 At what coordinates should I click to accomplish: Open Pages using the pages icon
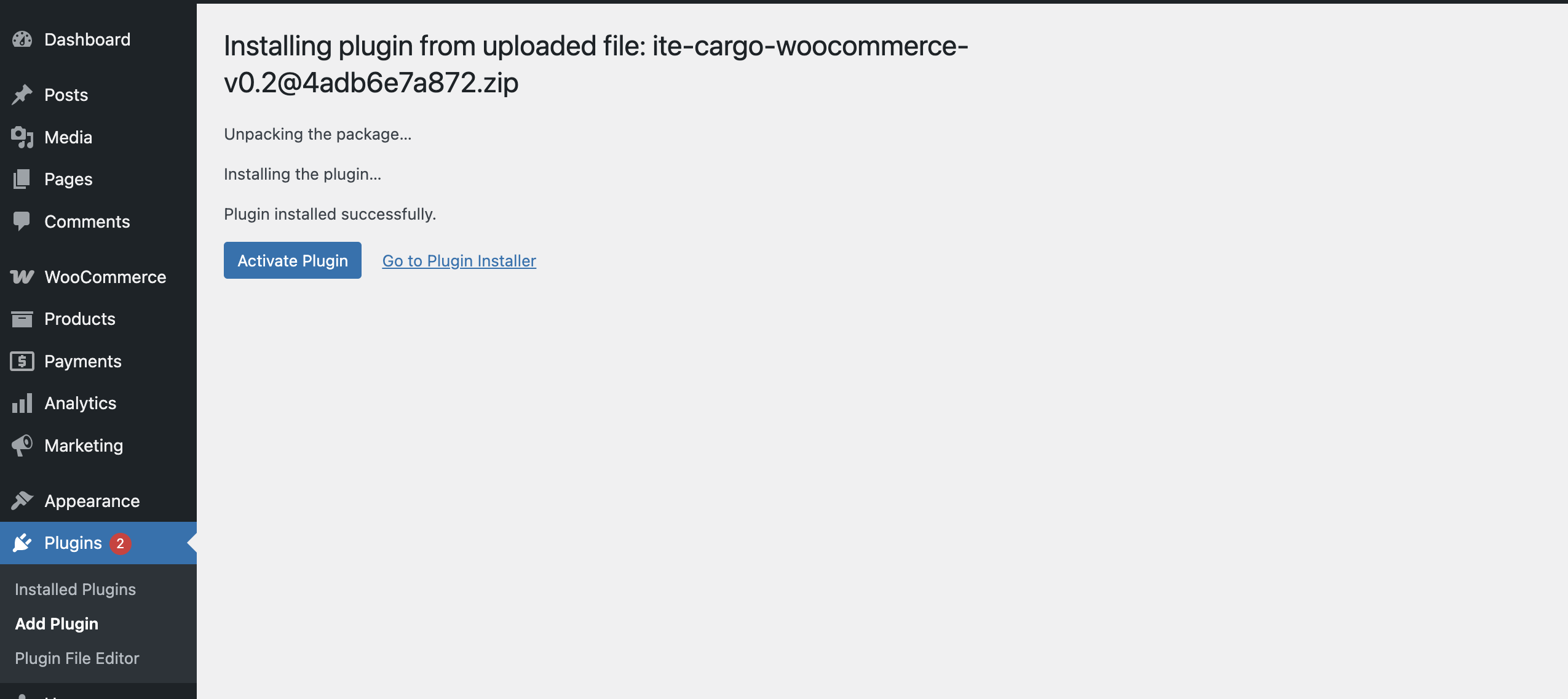pyautogui.click(x=22, y=179)
